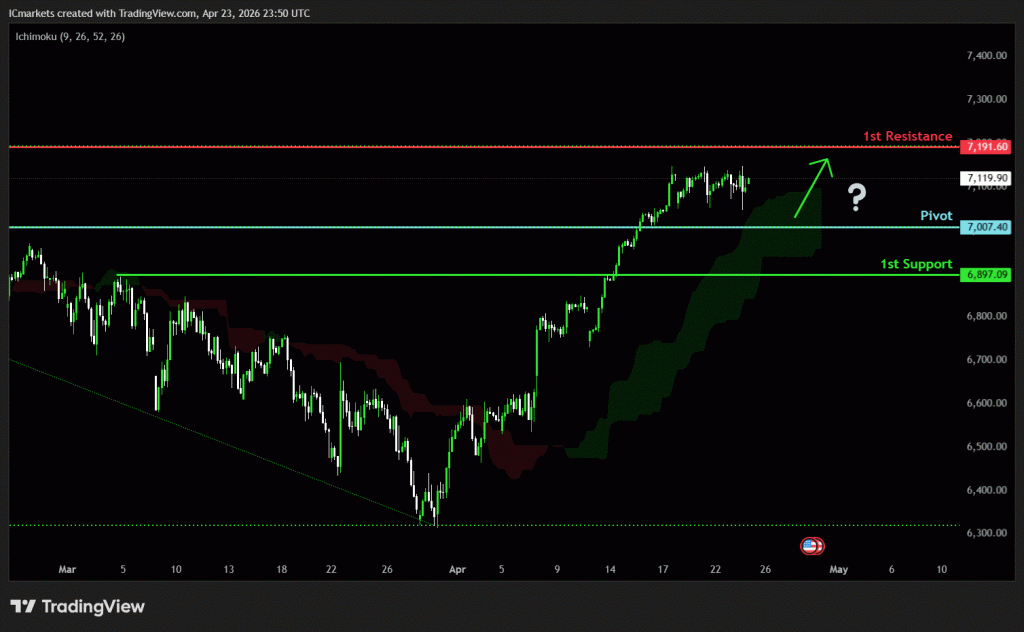Click the 6,300.00 price axis label

[x=986, y=533]
